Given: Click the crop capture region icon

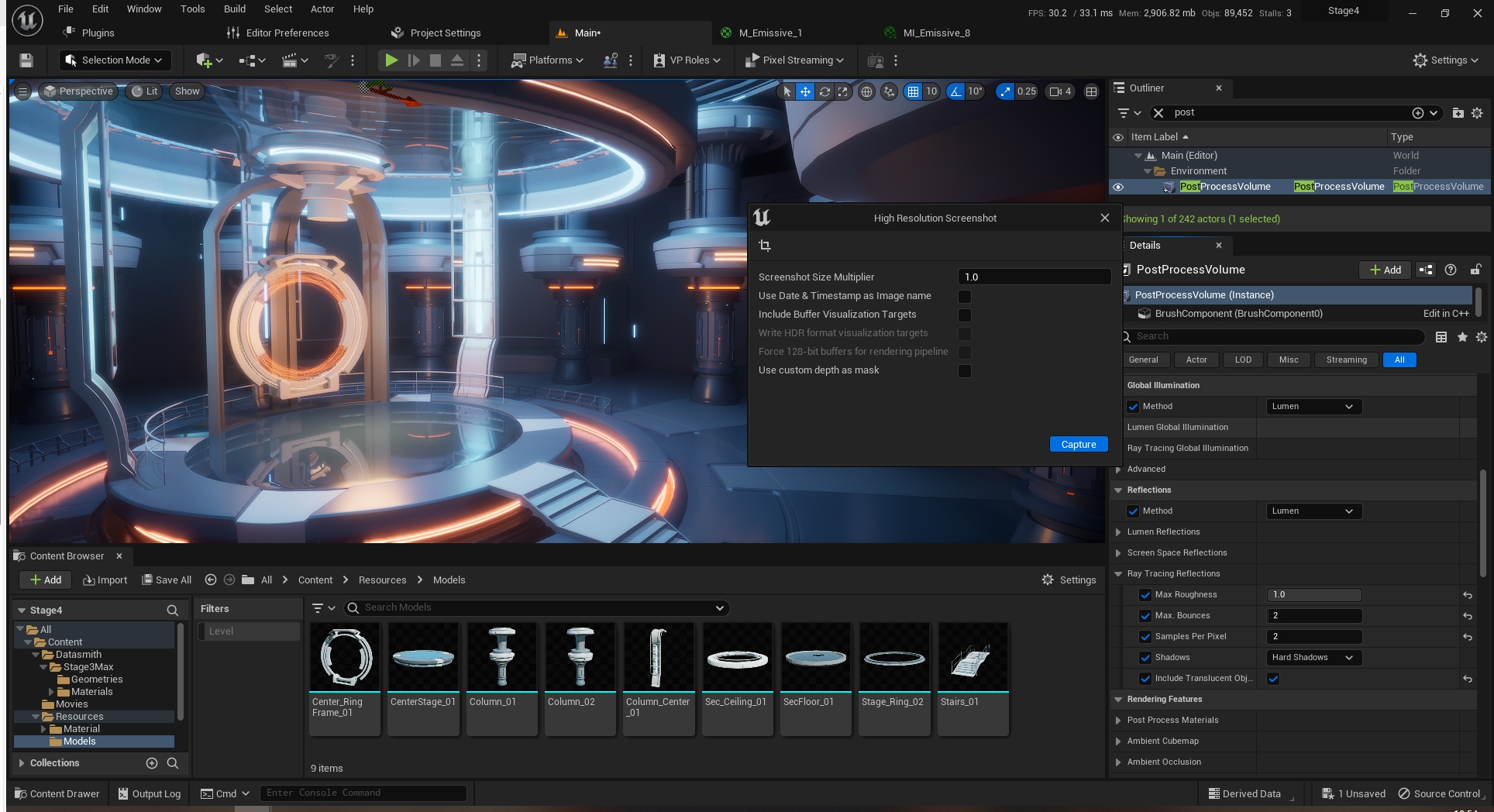Looking at the screenshot, I should tap(765, 246).
